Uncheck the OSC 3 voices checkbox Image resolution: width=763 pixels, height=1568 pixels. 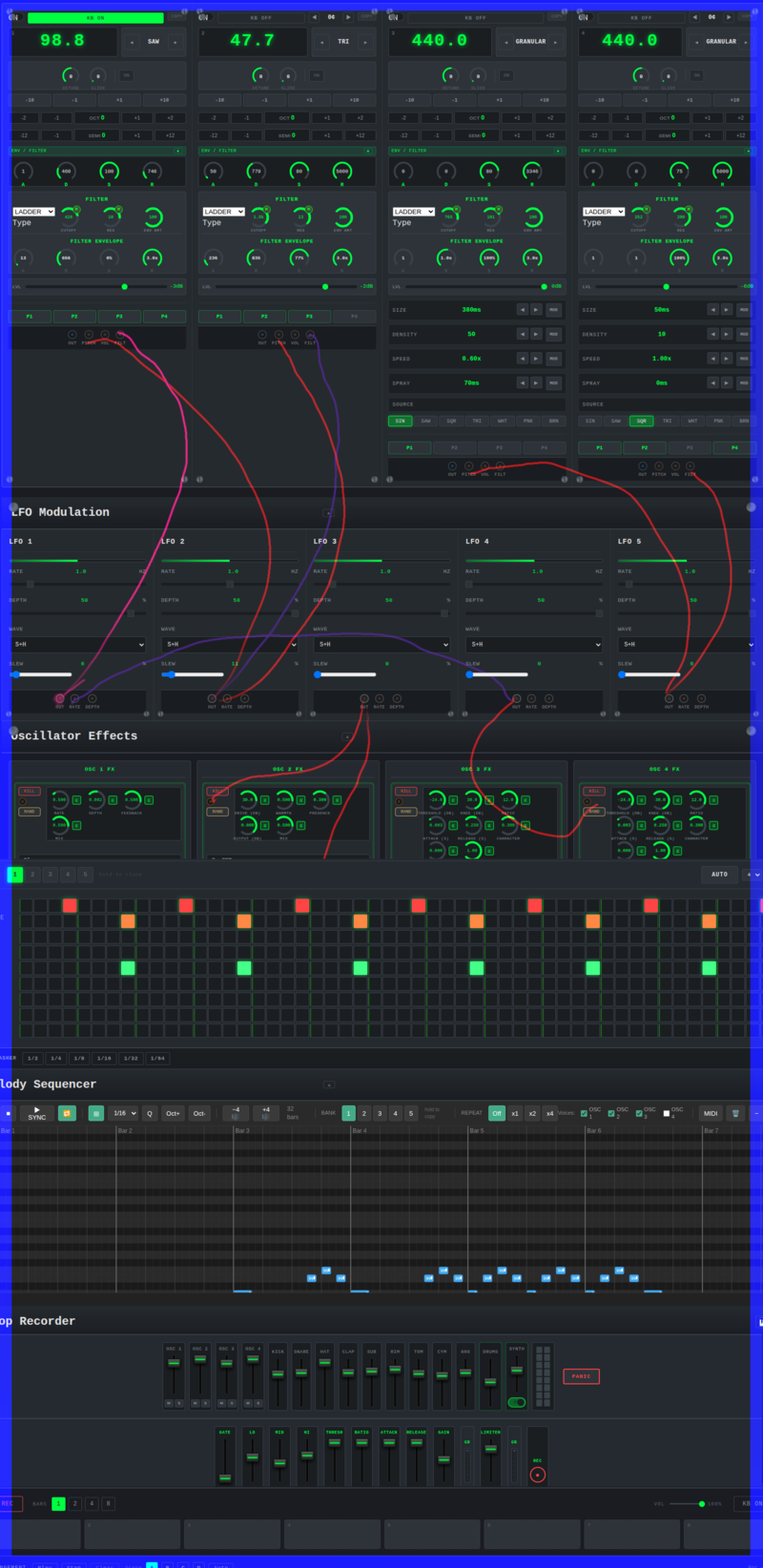point(639,1113)
